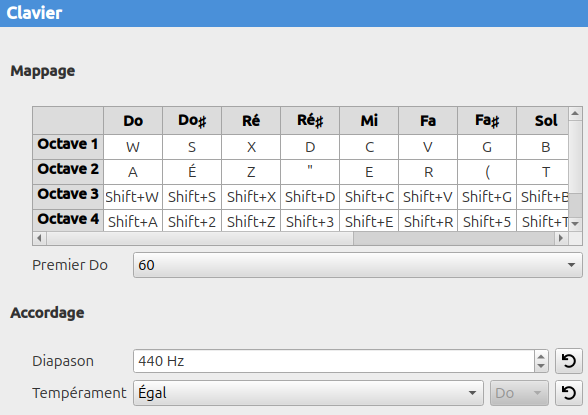Open the Tempérament Égal dropdown
This screenshot has width=588, height=415.
[308, 393]
